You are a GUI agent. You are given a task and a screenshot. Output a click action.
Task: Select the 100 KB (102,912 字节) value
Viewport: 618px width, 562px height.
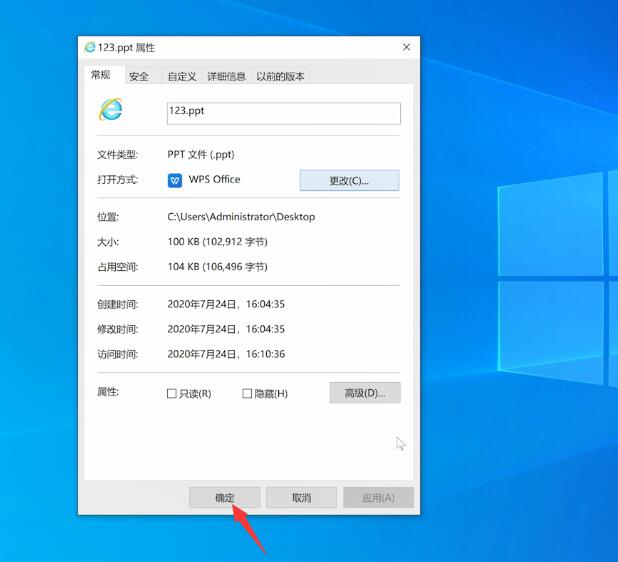(218, 242)
